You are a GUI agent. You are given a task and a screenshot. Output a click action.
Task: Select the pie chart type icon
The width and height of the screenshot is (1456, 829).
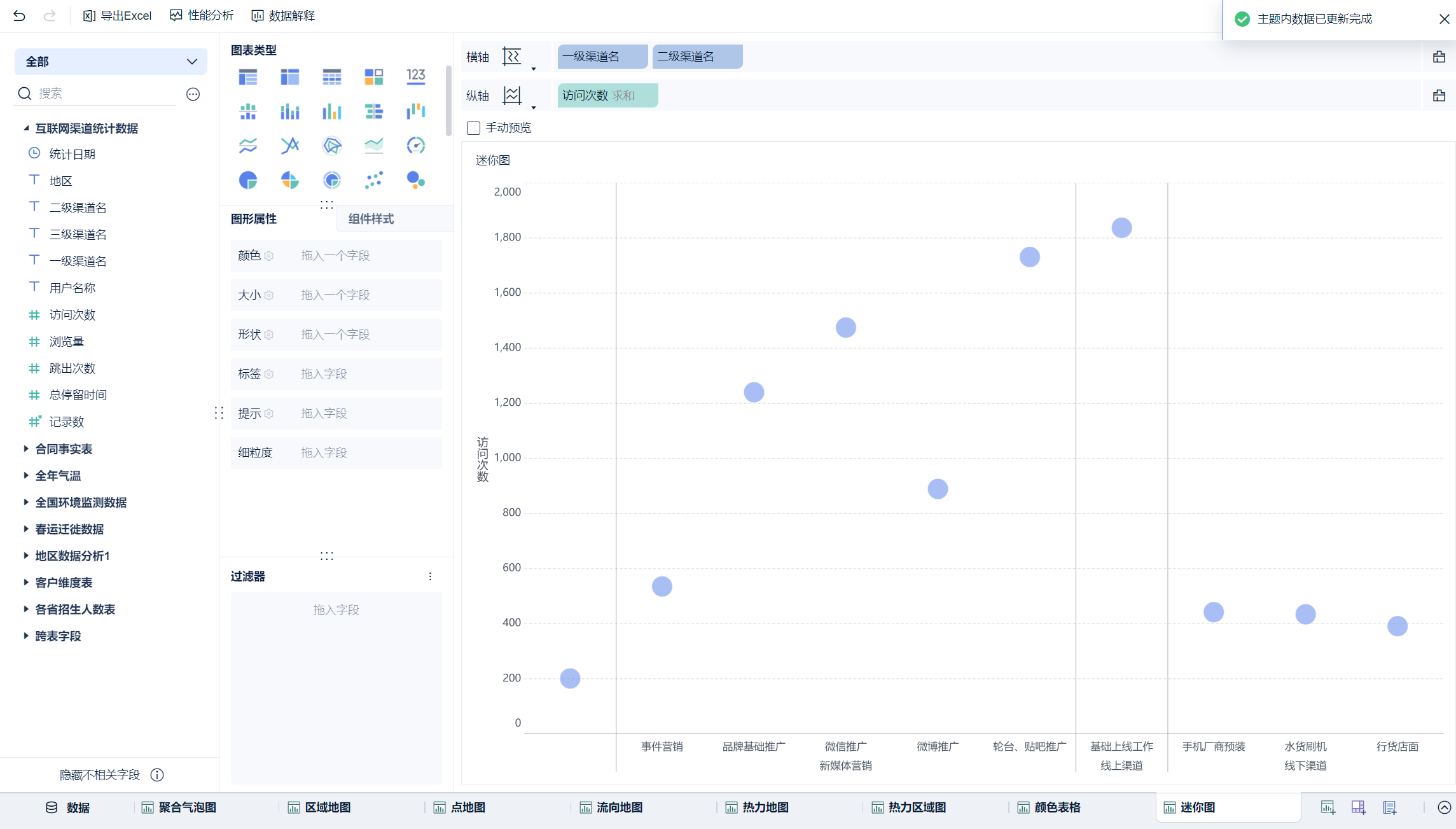click(x=248, y=181)
